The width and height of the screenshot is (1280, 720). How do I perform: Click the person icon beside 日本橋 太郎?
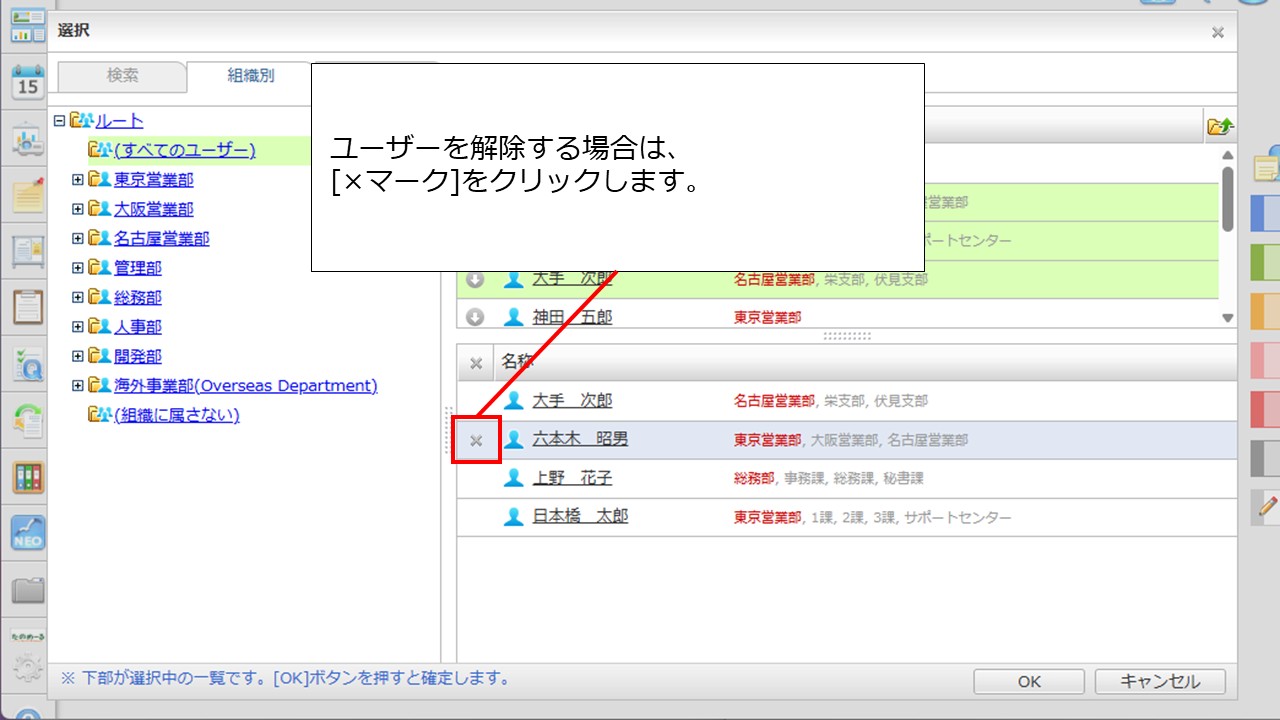(x=513, y=517)
